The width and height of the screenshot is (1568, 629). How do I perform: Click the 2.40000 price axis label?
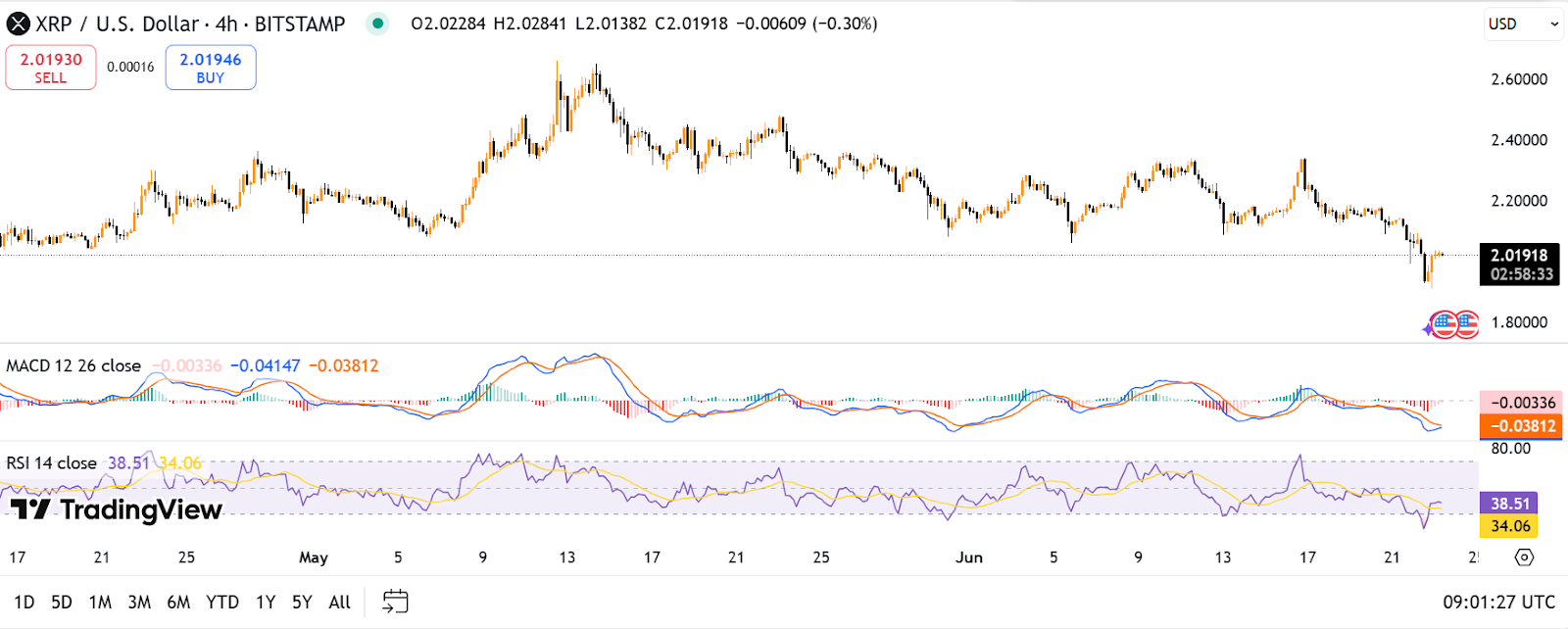pyautogui.click(x=1519, y=140)
